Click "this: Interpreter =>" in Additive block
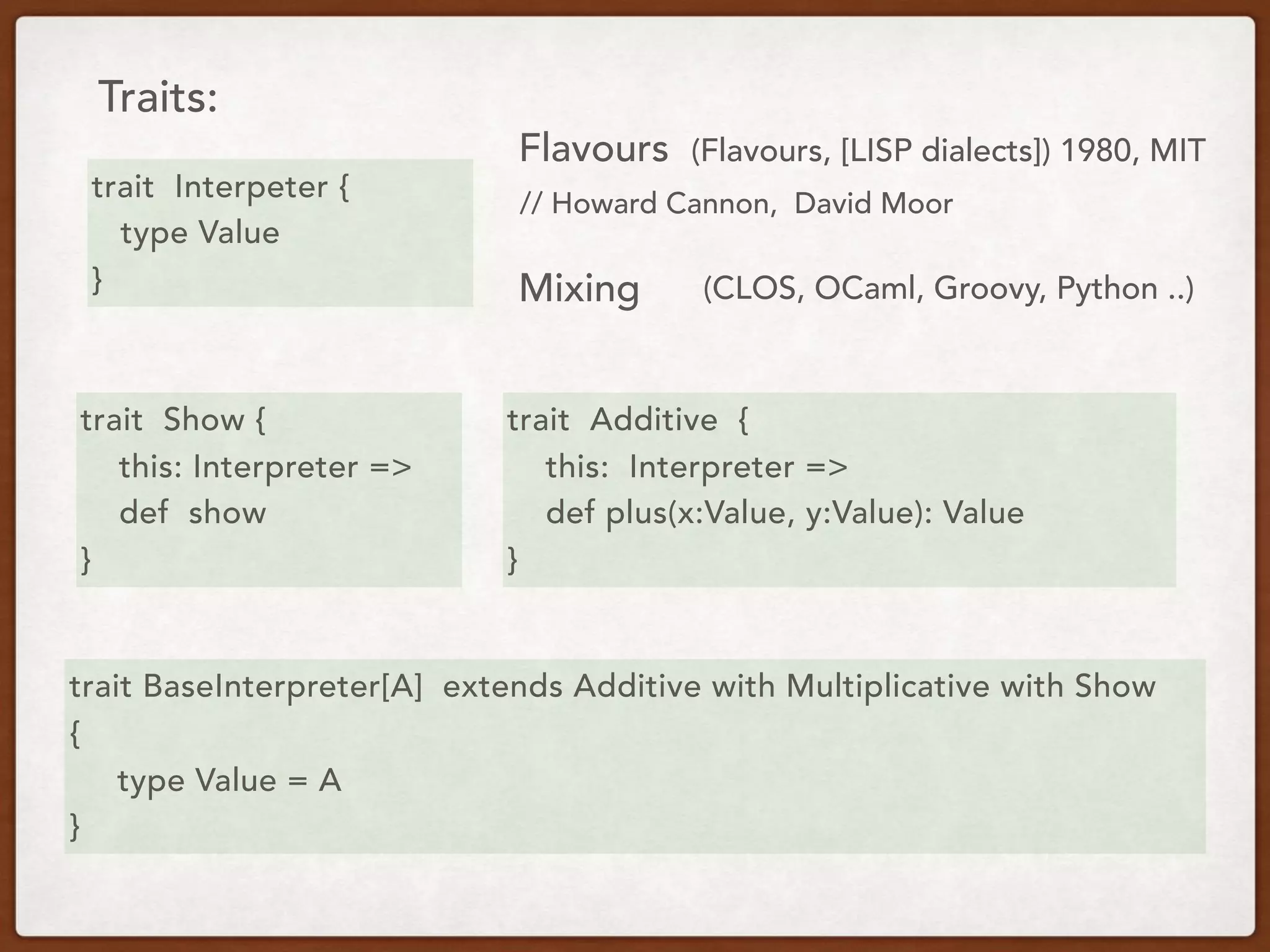1270x952 pixels. point(696,467)
